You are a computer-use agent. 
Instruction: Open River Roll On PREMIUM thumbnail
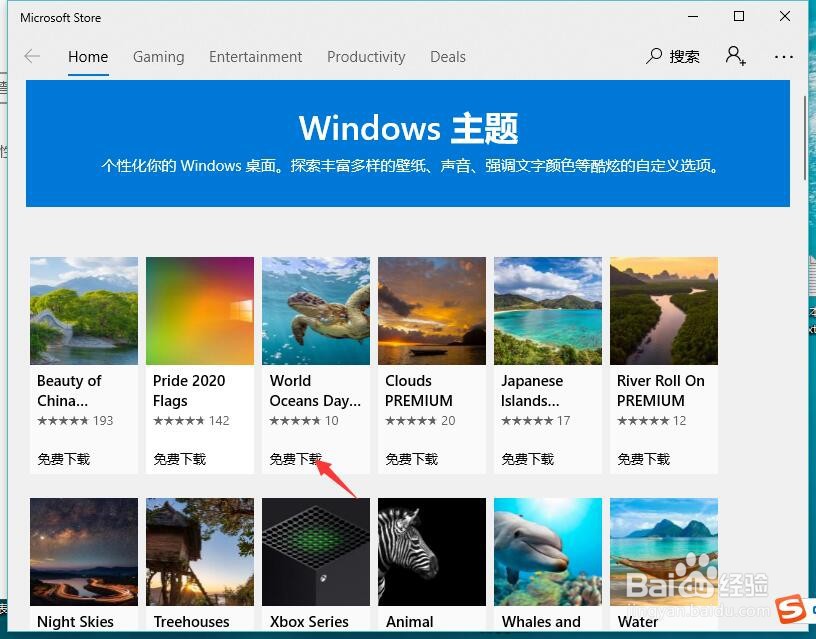(664, 311)
